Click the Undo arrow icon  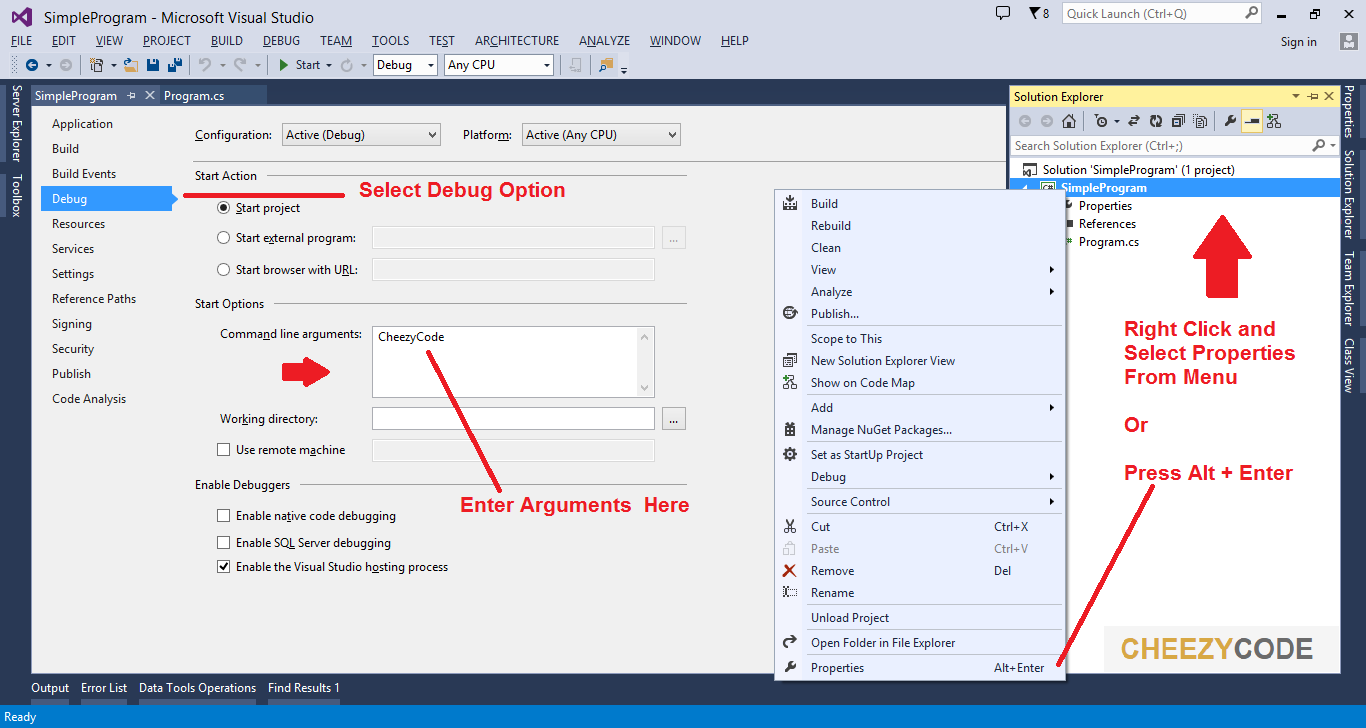[204, 65]
